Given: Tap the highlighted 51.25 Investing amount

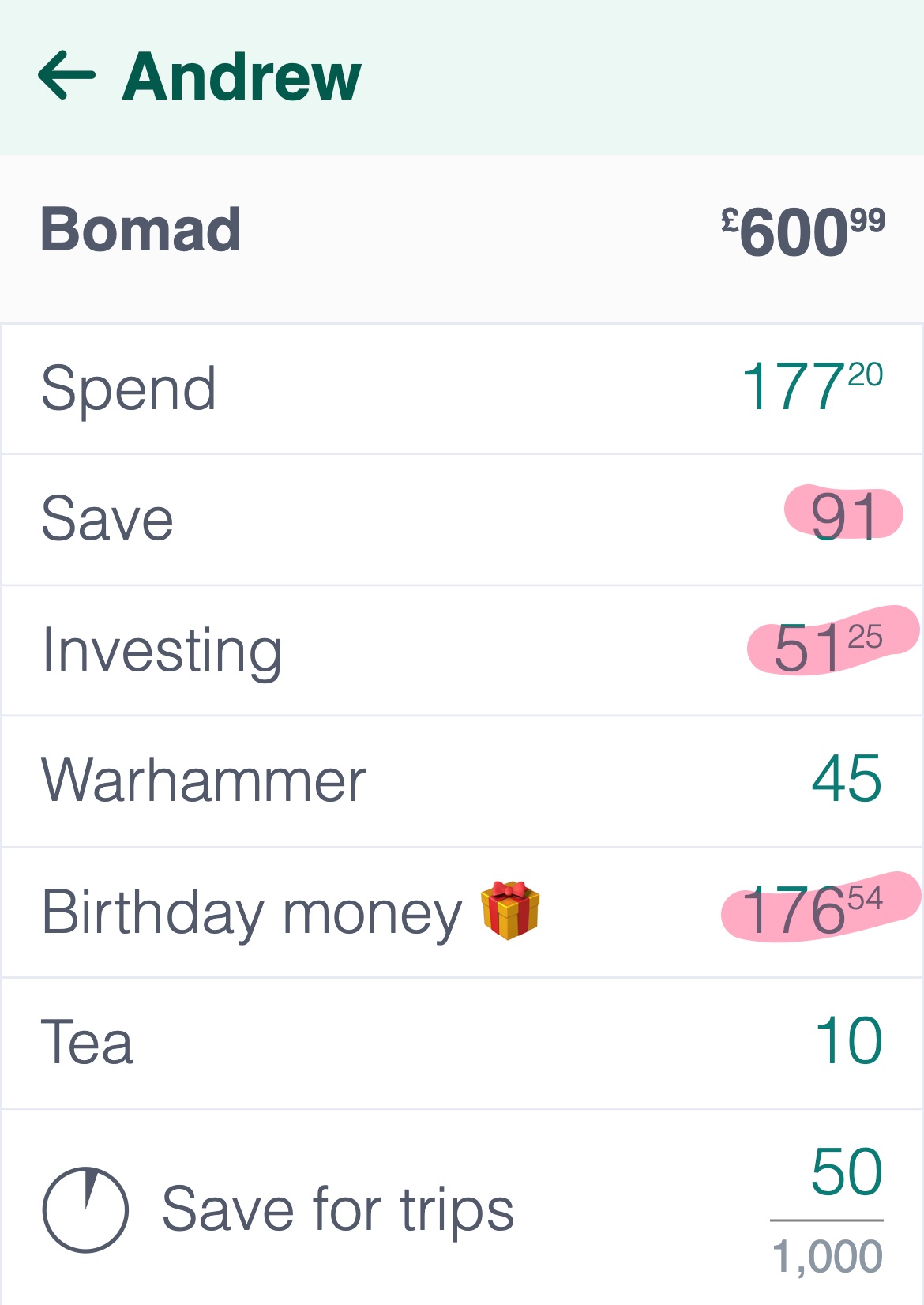Looking at the screenshot, I should pos(828,647).
